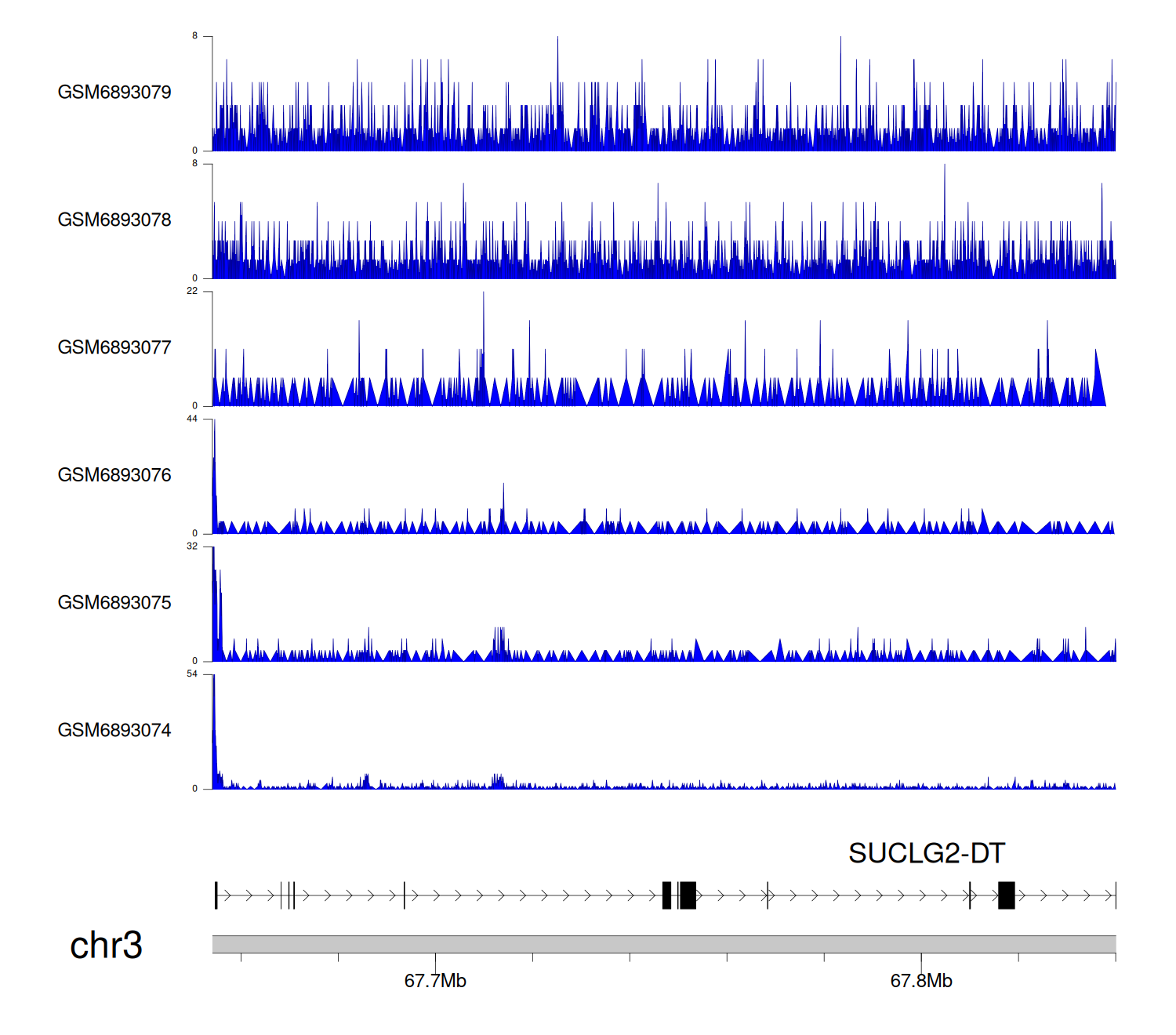Click the gray chromosome ideogram bar
1176x1035 pixels.
click(x=663, y=944)
